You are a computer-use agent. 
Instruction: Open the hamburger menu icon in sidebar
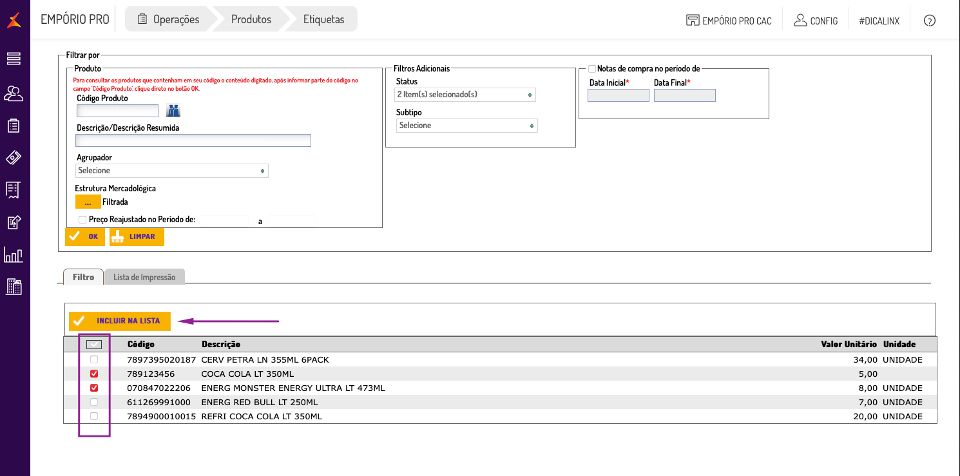tap(14, 59)
